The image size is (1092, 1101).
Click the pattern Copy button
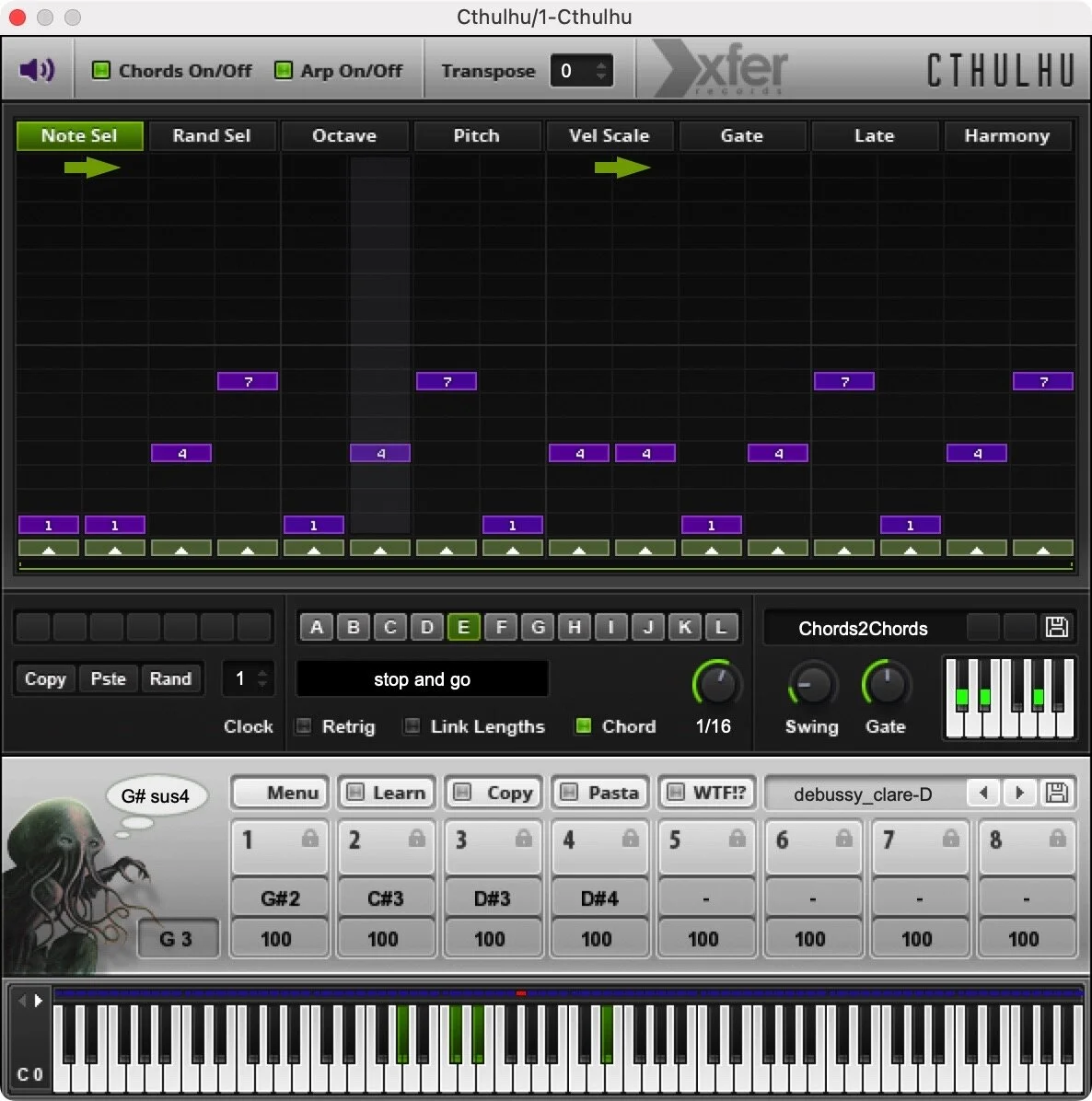45,679
